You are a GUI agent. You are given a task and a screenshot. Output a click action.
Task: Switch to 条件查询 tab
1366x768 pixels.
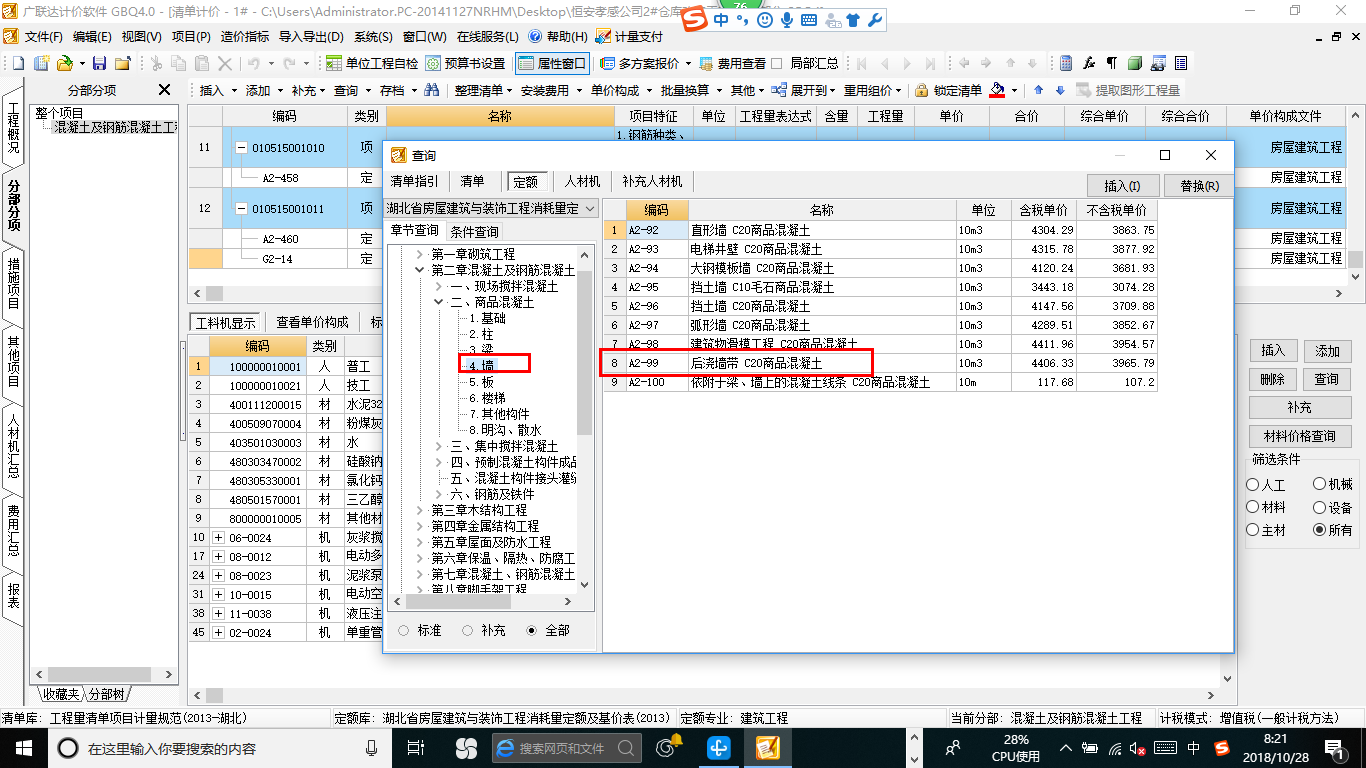coord(474,231)
